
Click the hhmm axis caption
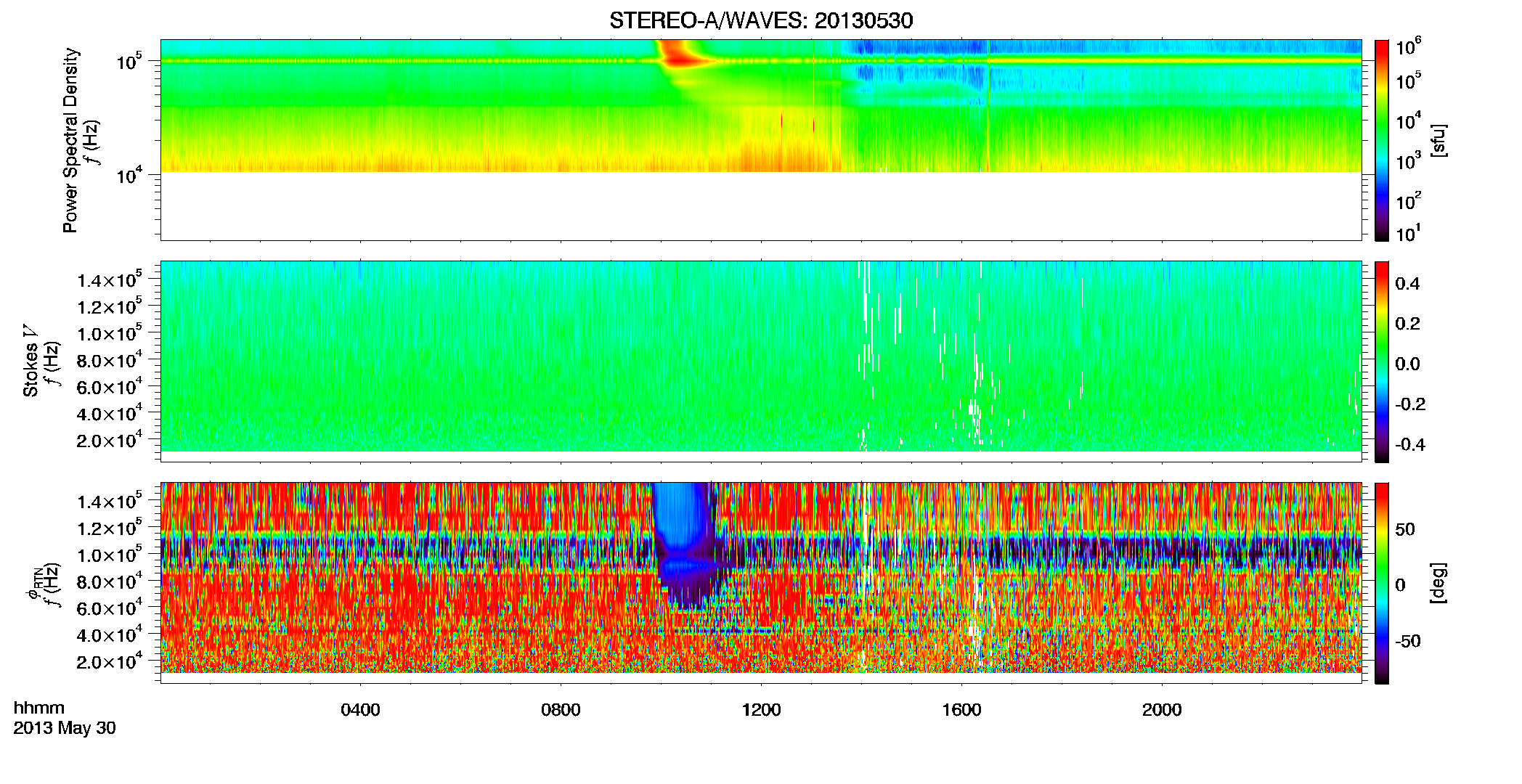pos(39,708)
